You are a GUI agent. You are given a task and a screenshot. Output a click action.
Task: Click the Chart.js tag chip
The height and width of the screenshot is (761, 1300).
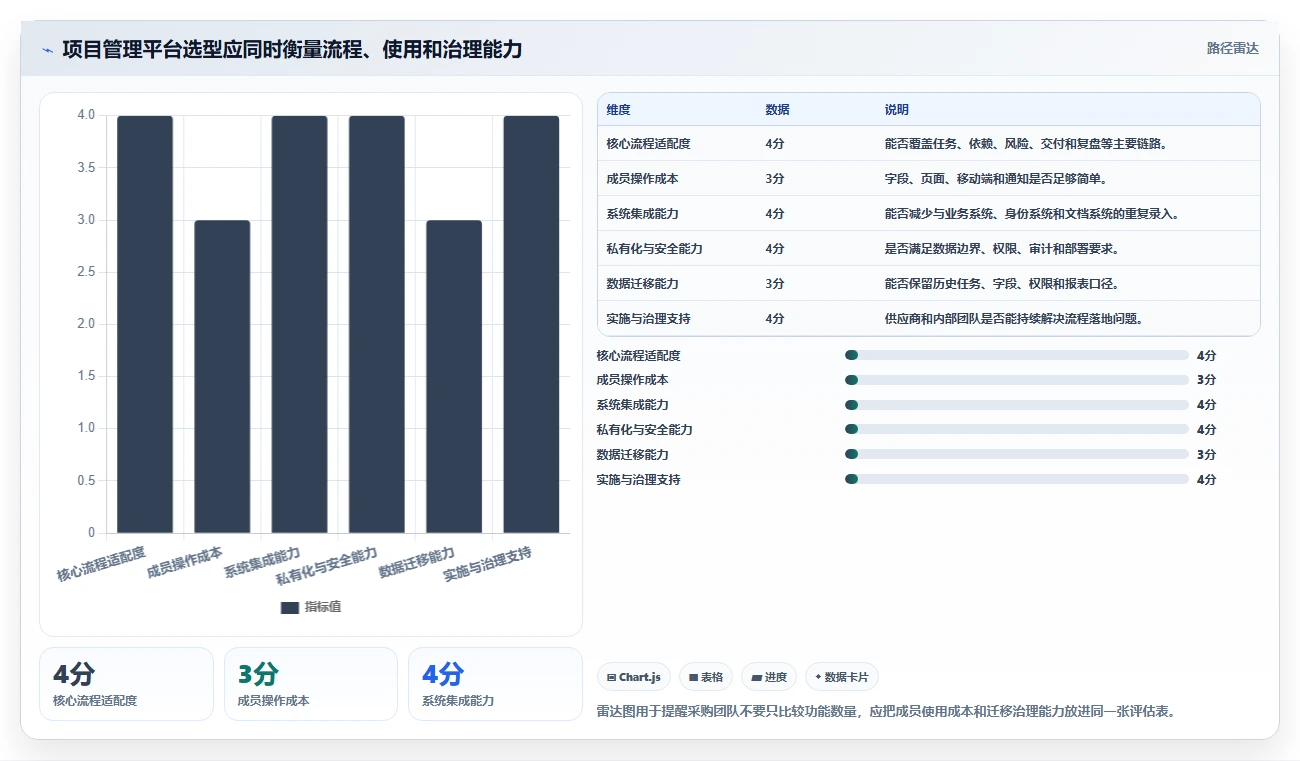[x=634, y=677]
